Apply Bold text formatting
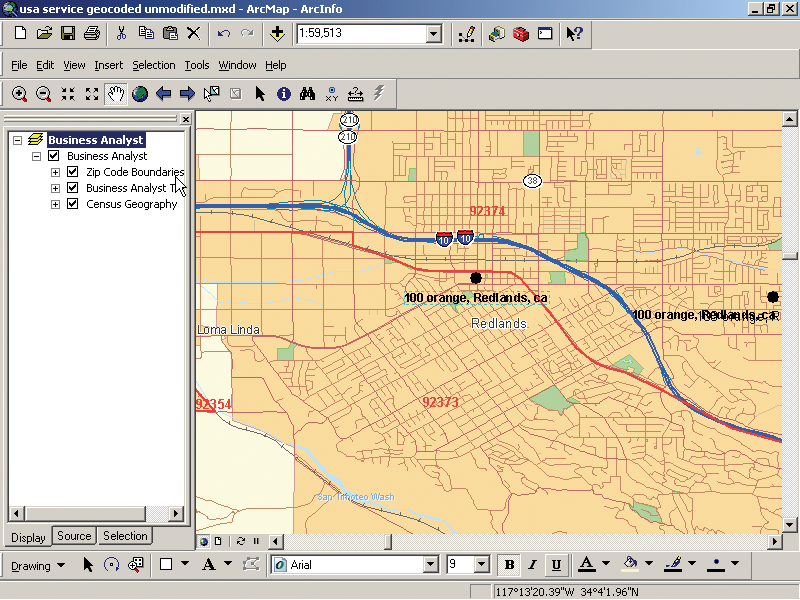The width and height of the screenshot is (800, 600). pyautogui.click(x=509, y=565)
